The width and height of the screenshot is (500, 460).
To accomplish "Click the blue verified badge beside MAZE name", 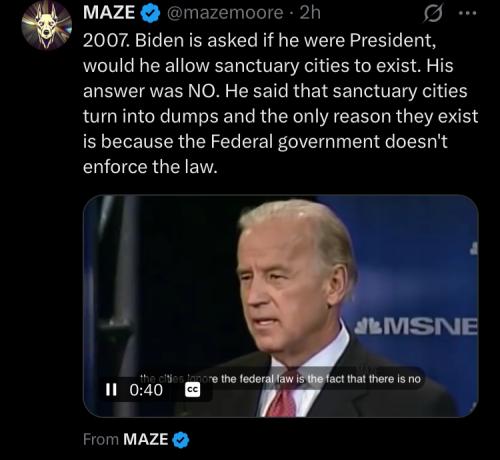I will [150, 14].
